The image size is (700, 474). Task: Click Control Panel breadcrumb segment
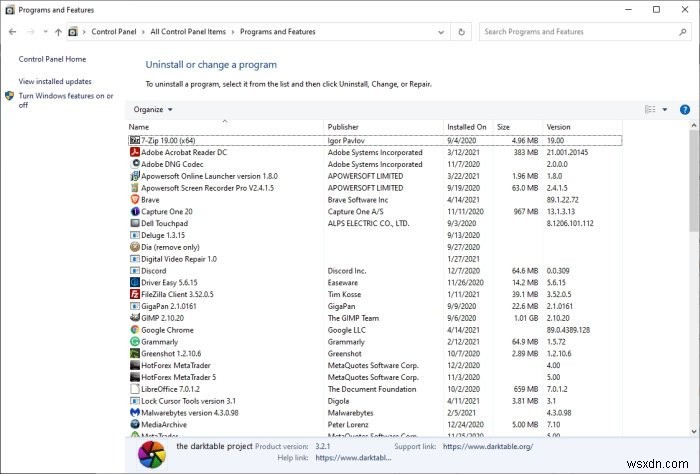(114, 32)
